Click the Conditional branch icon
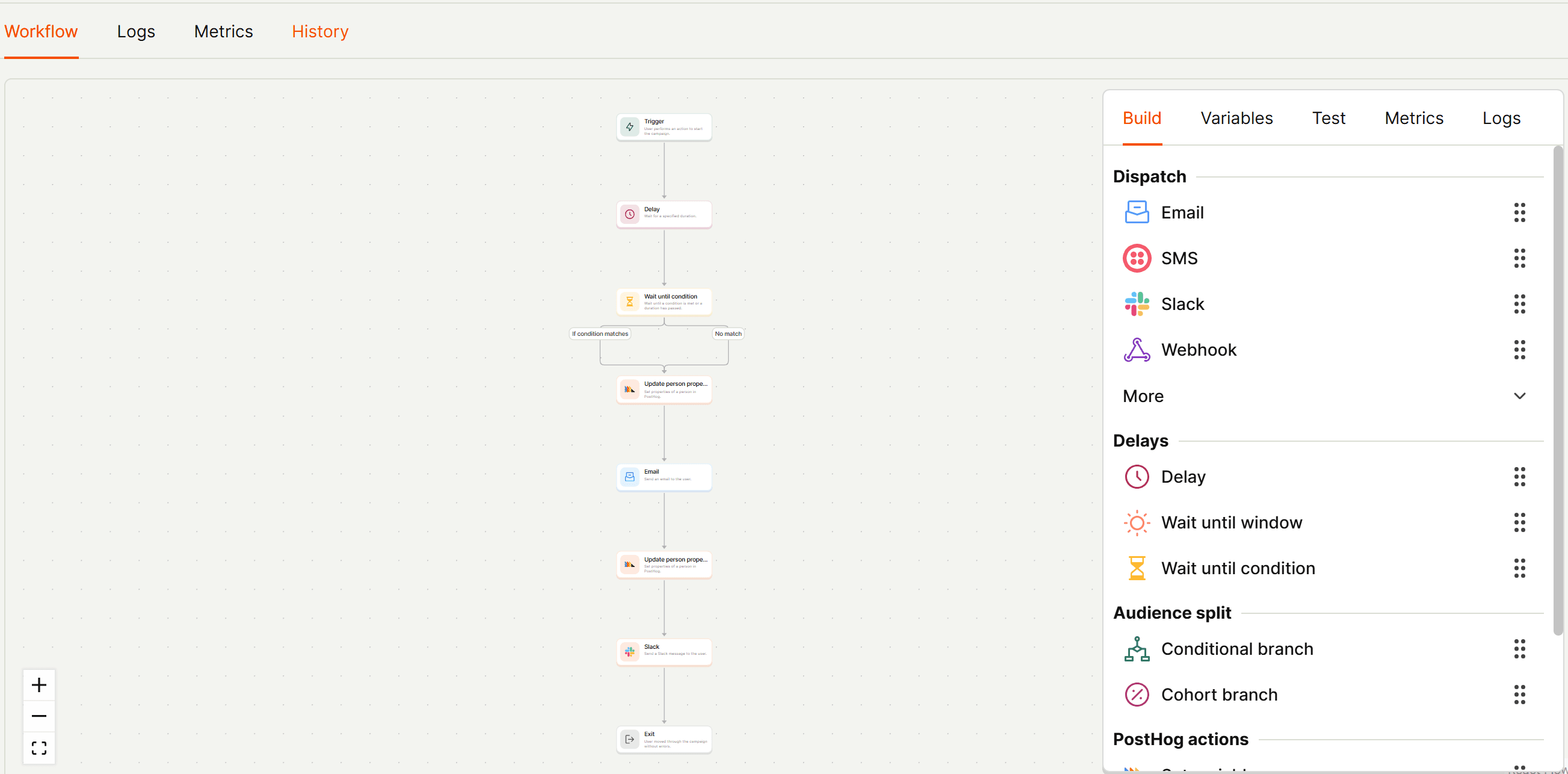 click(x=1136, y=649)
